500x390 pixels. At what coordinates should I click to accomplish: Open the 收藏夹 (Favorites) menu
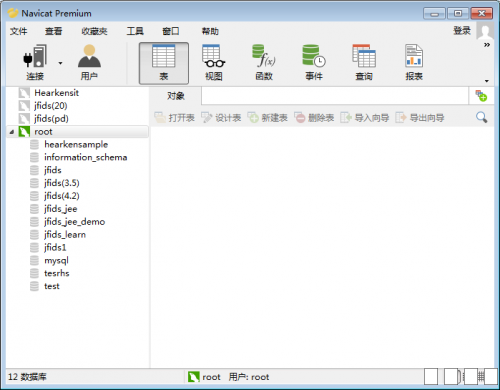pos(94,31)
